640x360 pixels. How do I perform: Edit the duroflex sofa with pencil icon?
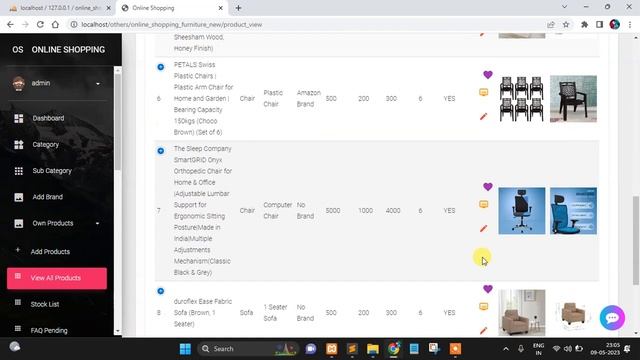(x=484, y=330)
